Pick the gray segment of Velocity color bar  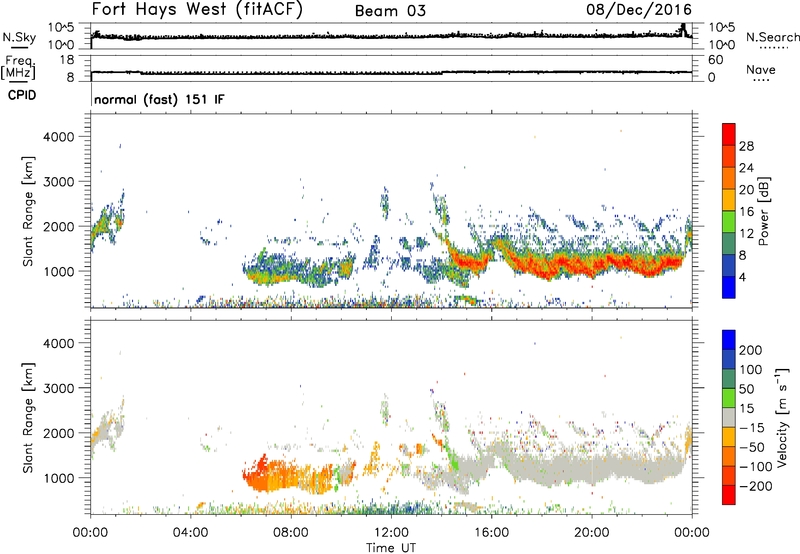(x=729, y=417)
